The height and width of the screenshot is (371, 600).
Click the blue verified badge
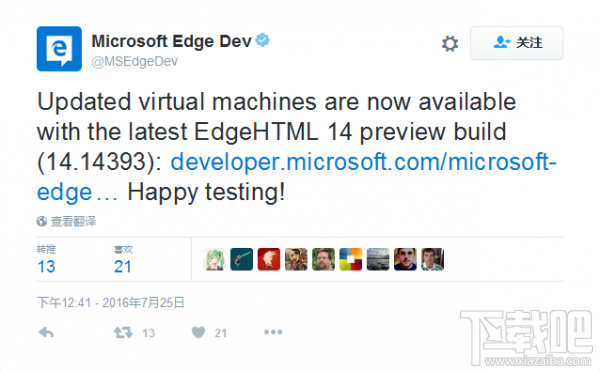pyautogui.click(x=262, y=40)
